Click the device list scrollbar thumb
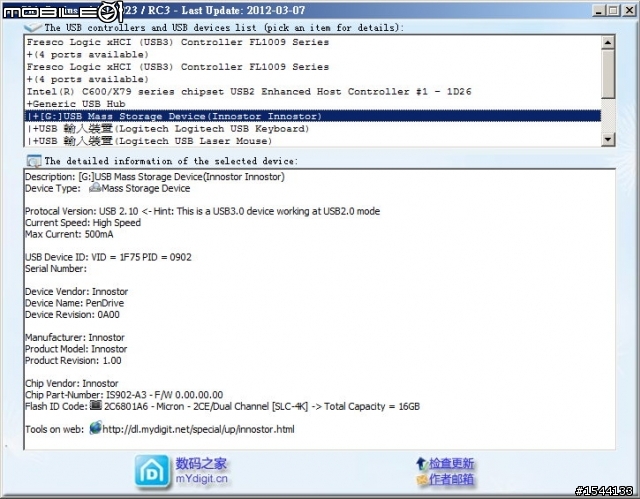 point(608,74)
